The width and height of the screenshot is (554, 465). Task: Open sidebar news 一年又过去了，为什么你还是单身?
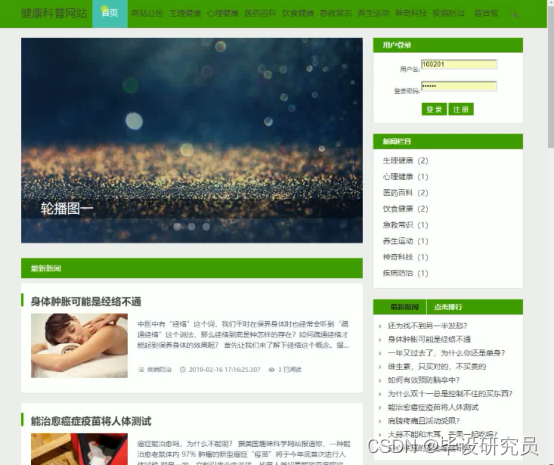(446, 353)
